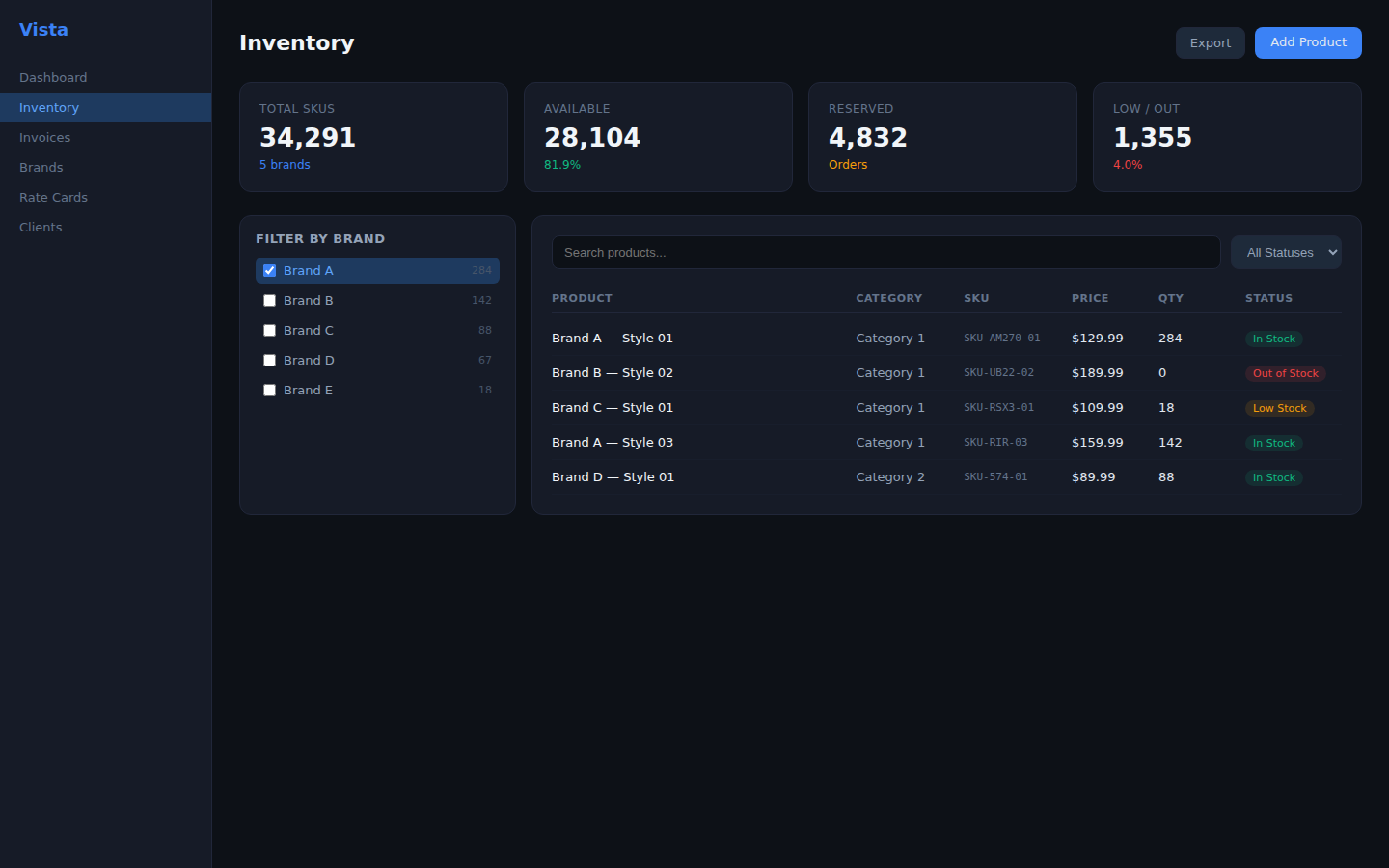Click the Vista logo
This screenshot has height=868, width=1389.
pyautogui.click(x=43, y=30)
